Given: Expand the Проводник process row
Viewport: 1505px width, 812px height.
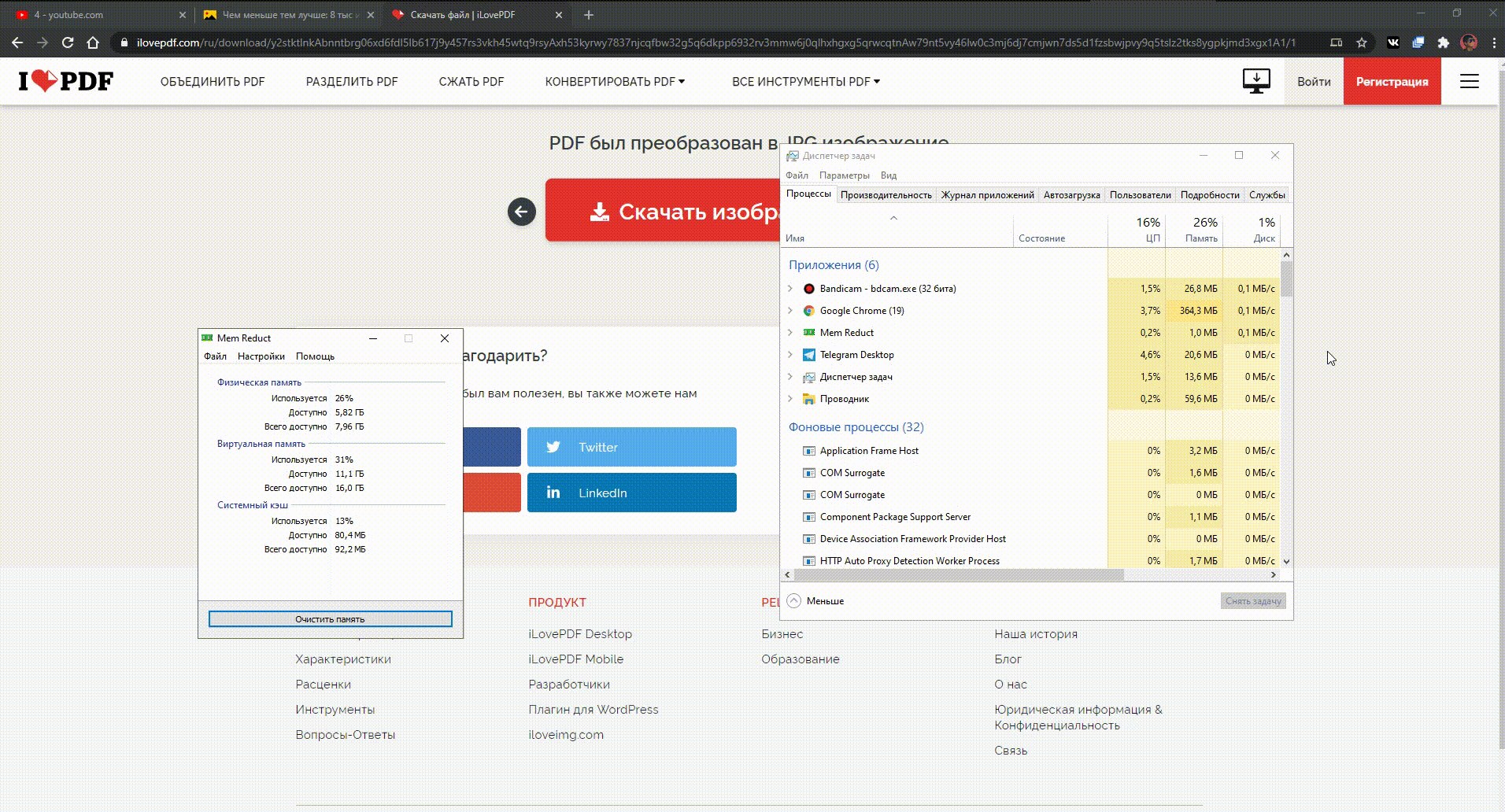Looking at the screenshot, I should pyautogui.click(x=790, y=399).
